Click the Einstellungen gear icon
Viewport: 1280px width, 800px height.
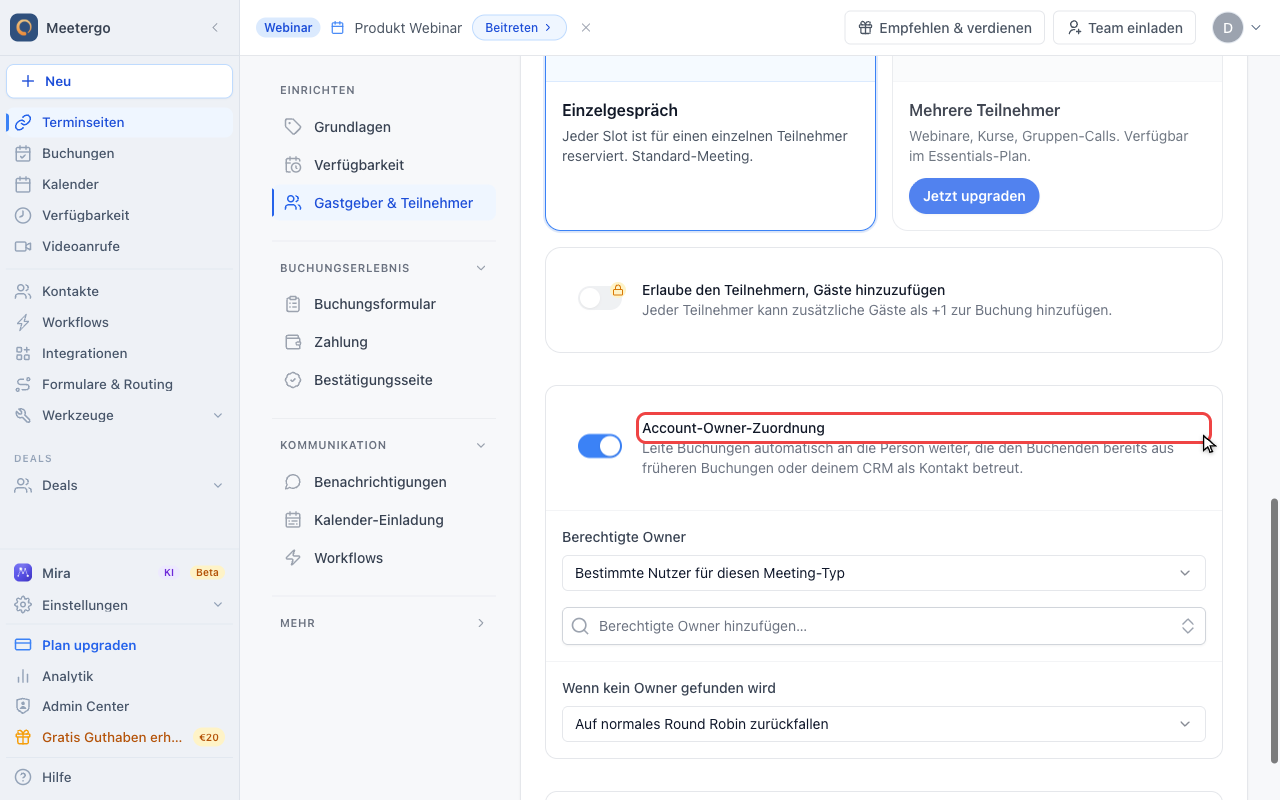23,605
